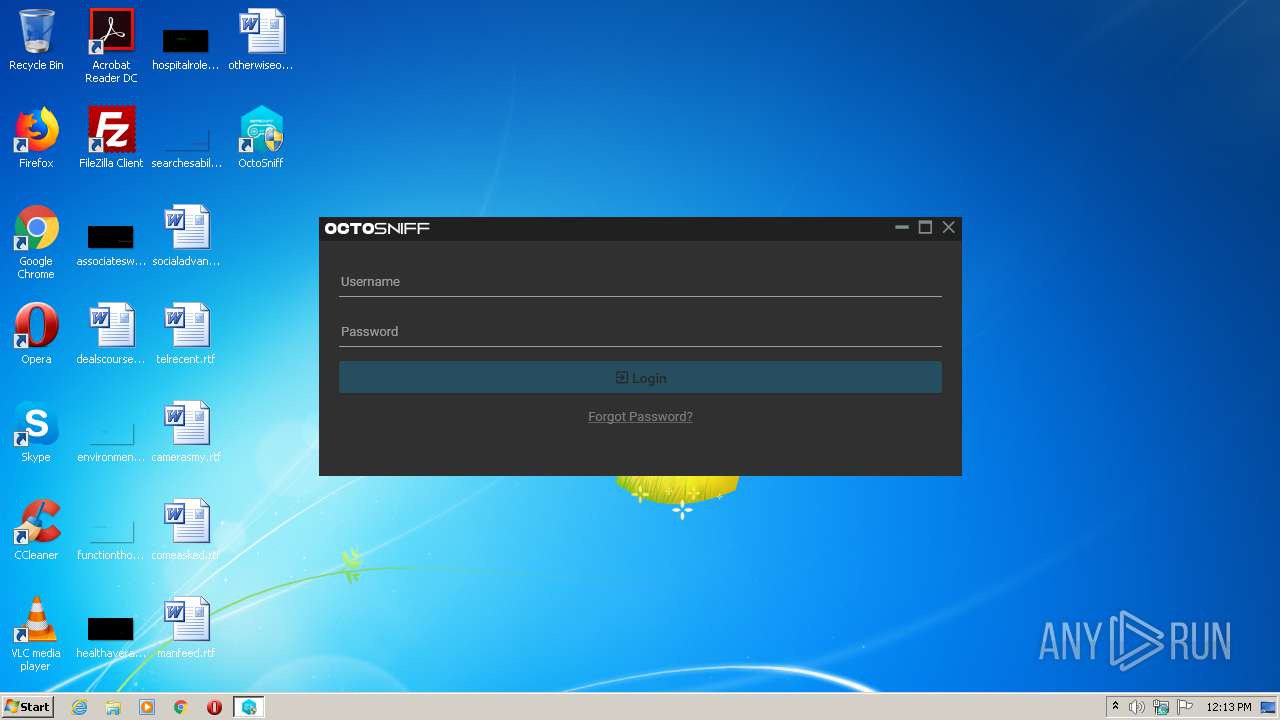
Task: Click the Password field in OctoSniff
Action: [x=640, y=332]
